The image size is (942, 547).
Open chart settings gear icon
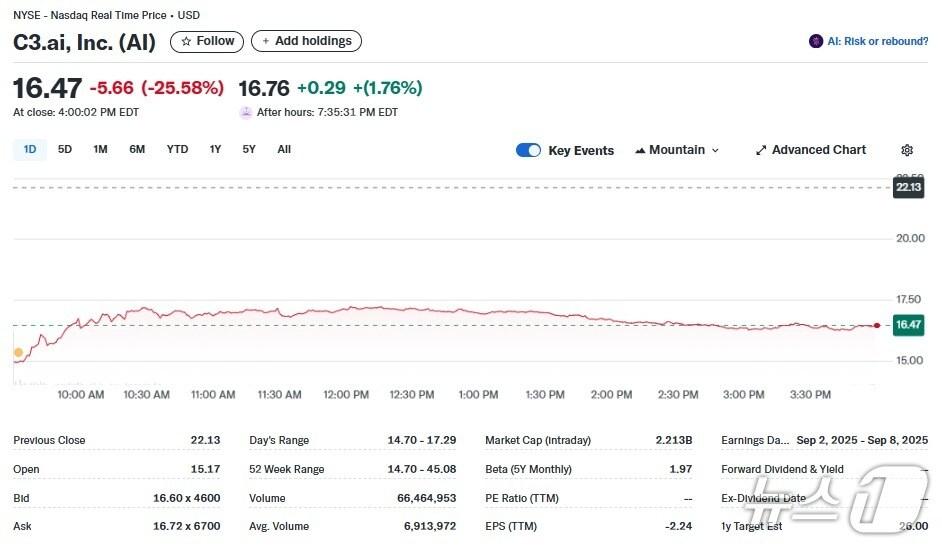pyautogui.click(x=907, y=150)
